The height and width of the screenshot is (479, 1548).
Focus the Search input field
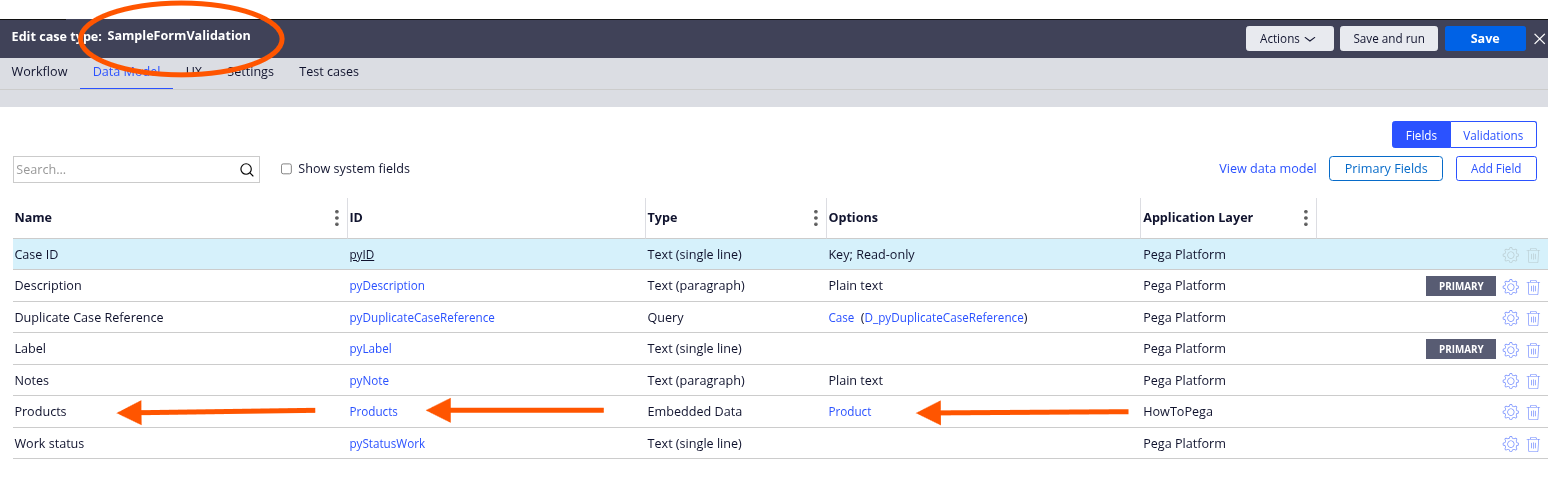click(125, 170)
